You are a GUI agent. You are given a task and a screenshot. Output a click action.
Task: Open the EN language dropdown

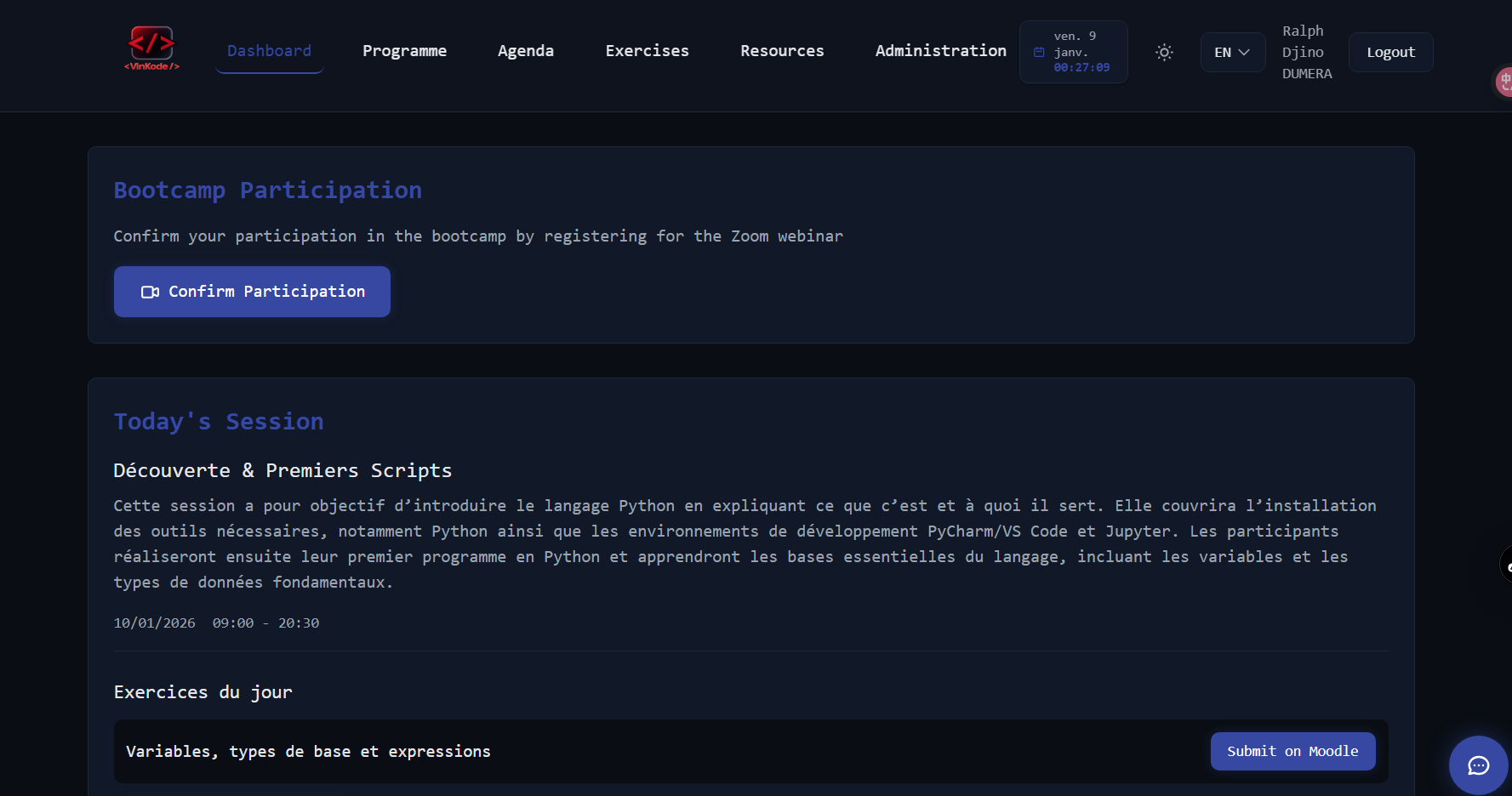point(1232,52)
